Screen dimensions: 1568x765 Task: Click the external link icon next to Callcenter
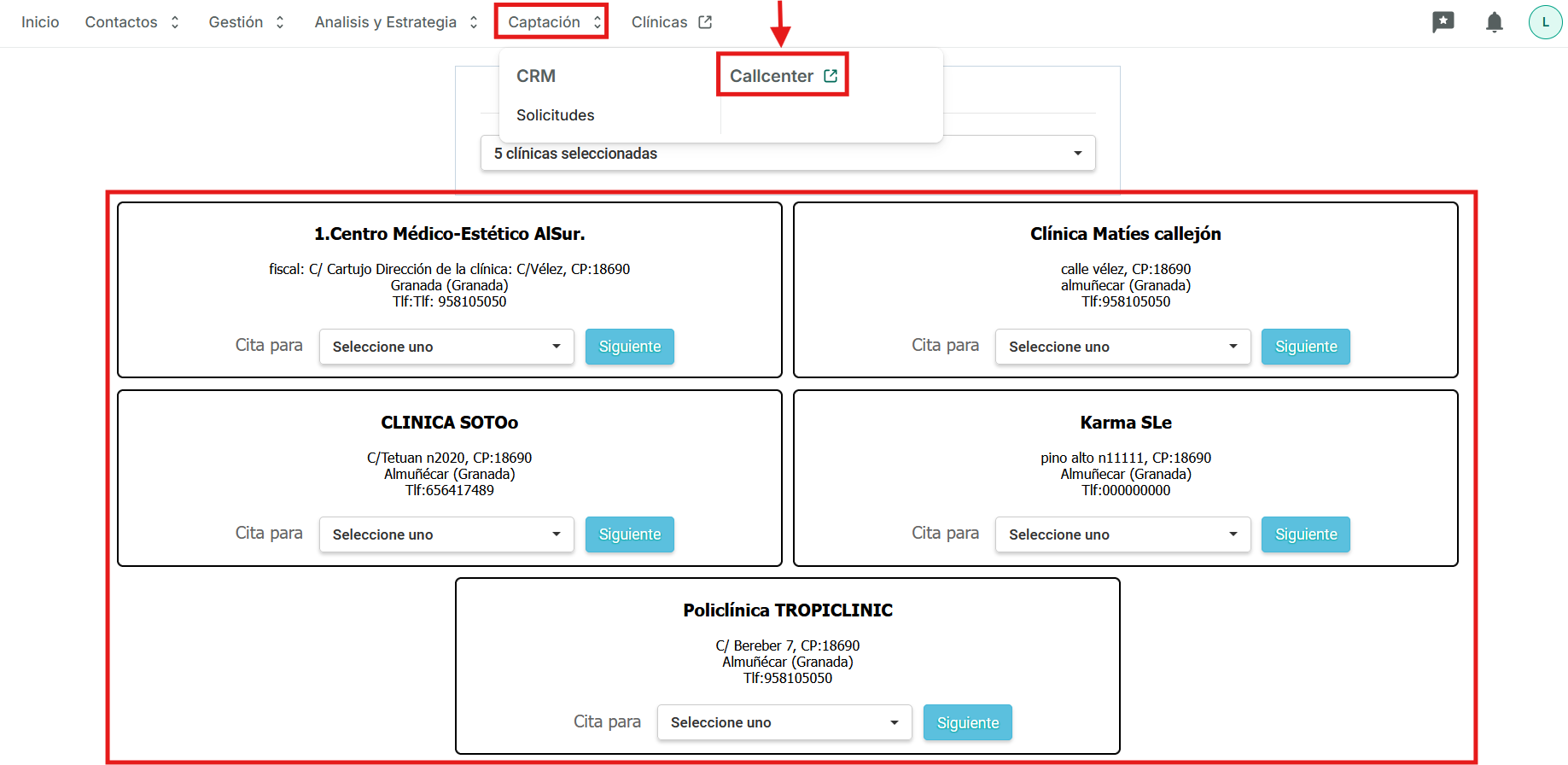point(831,76)
